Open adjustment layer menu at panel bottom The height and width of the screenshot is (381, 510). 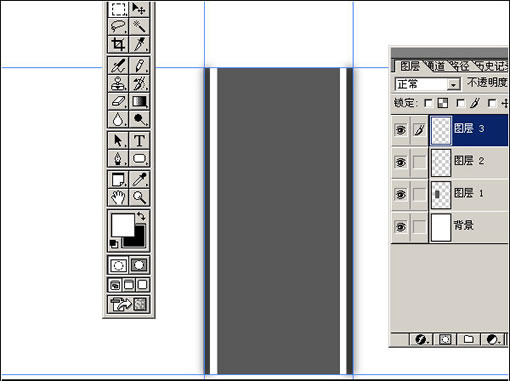click(493, 340)
